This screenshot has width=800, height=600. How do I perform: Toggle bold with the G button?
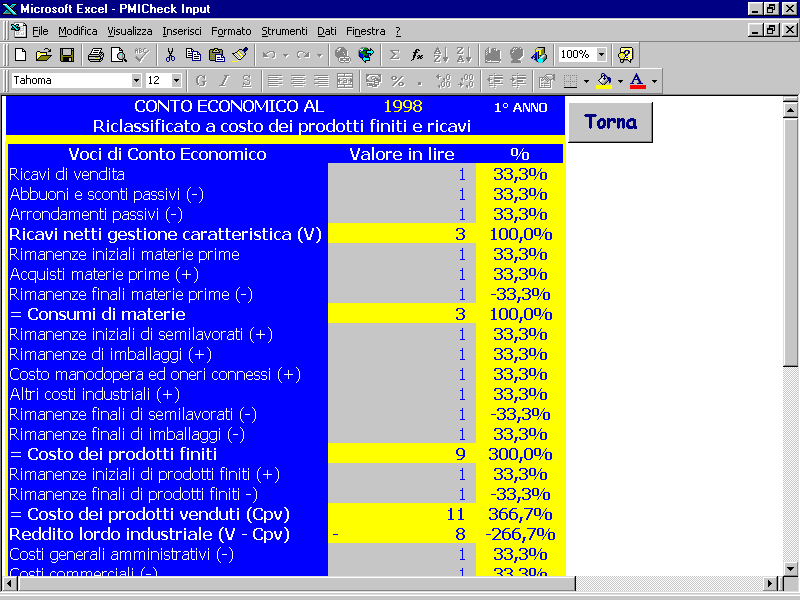201,81
